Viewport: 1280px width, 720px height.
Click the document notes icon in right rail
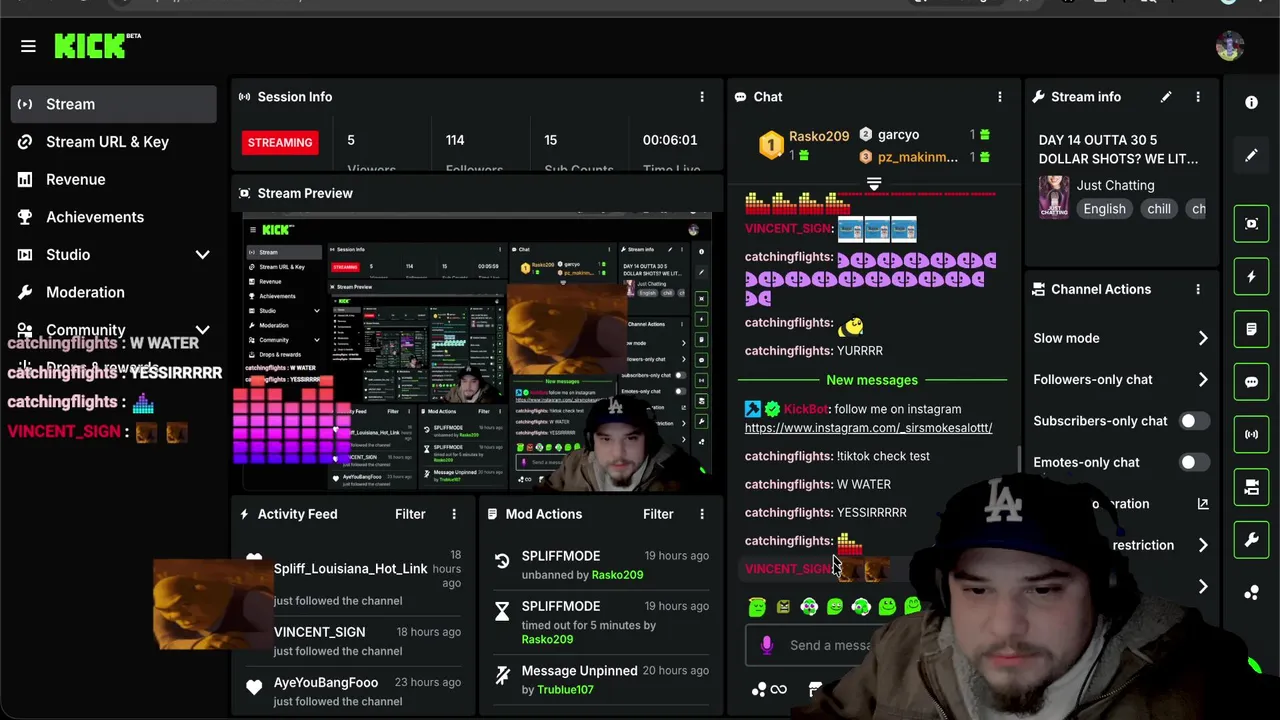[1251, 329]
